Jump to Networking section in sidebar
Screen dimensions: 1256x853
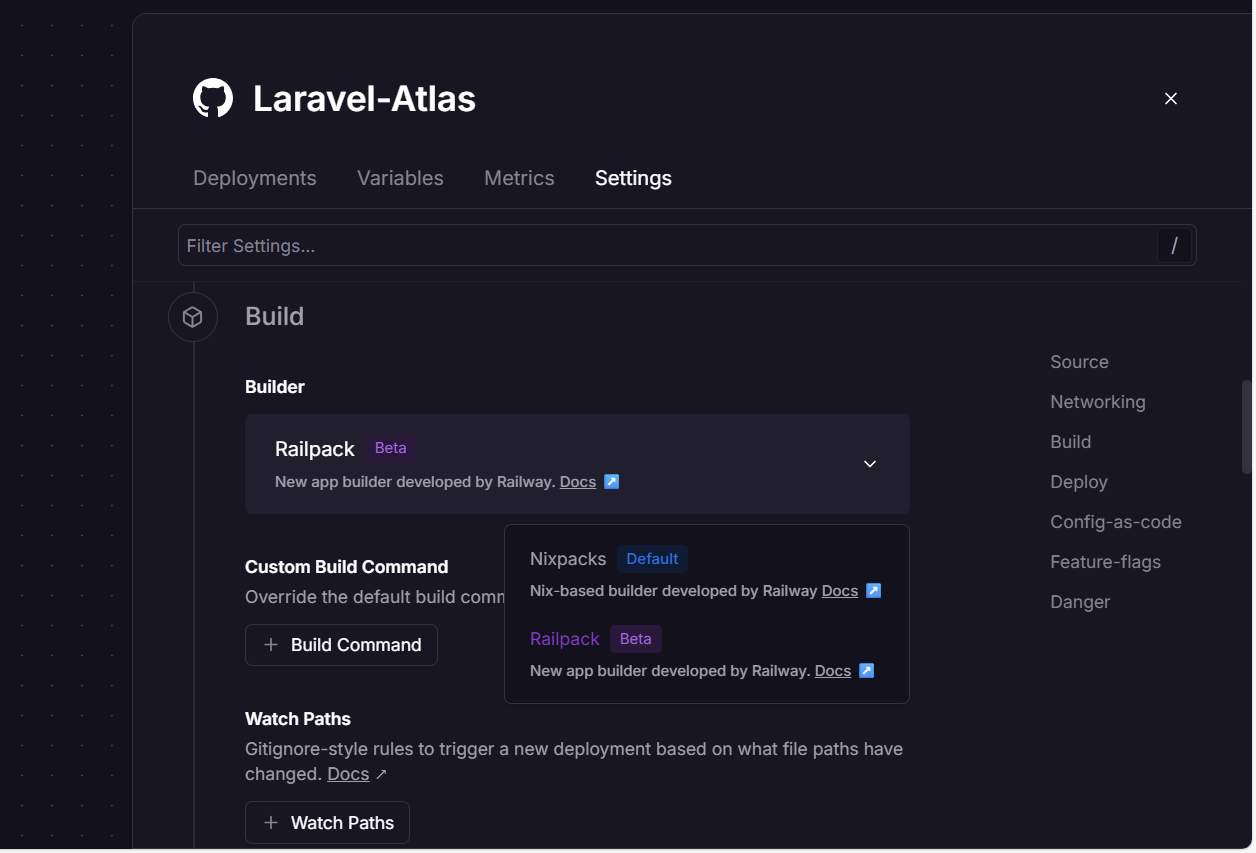[1098, 402]
